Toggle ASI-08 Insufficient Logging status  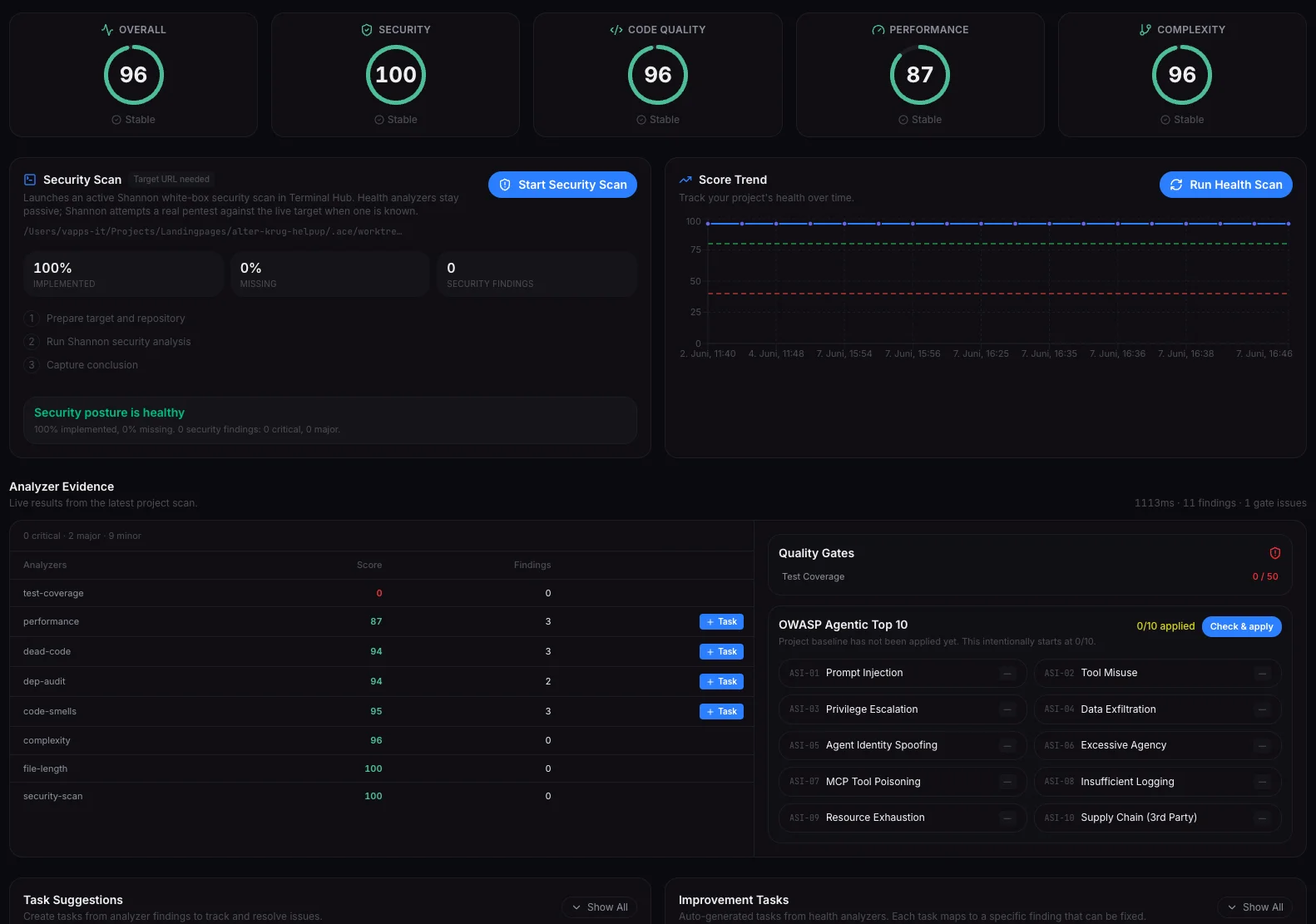click(x=1263, y=782)
